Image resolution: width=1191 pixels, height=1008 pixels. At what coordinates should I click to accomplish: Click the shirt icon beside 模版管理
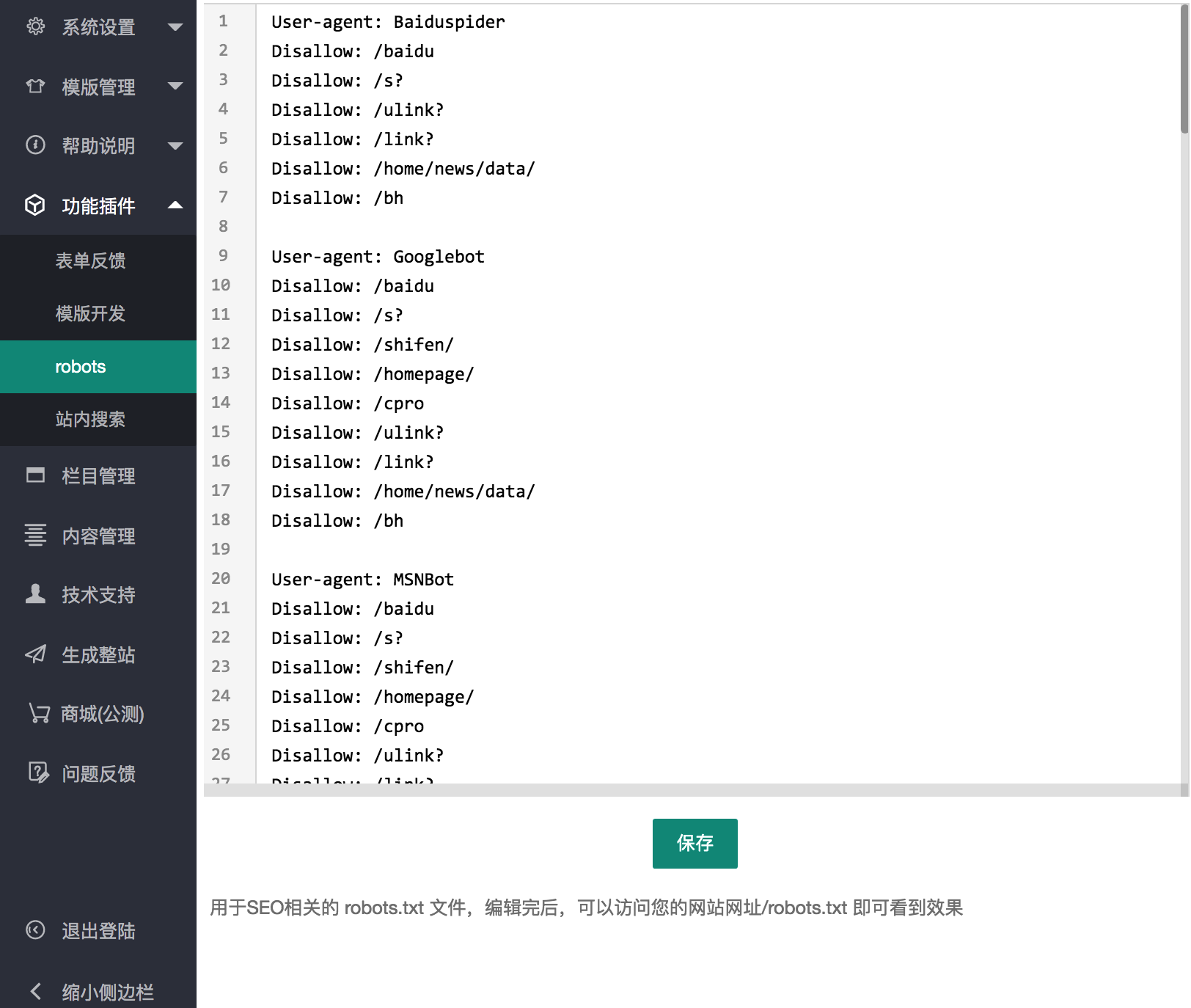35,87
